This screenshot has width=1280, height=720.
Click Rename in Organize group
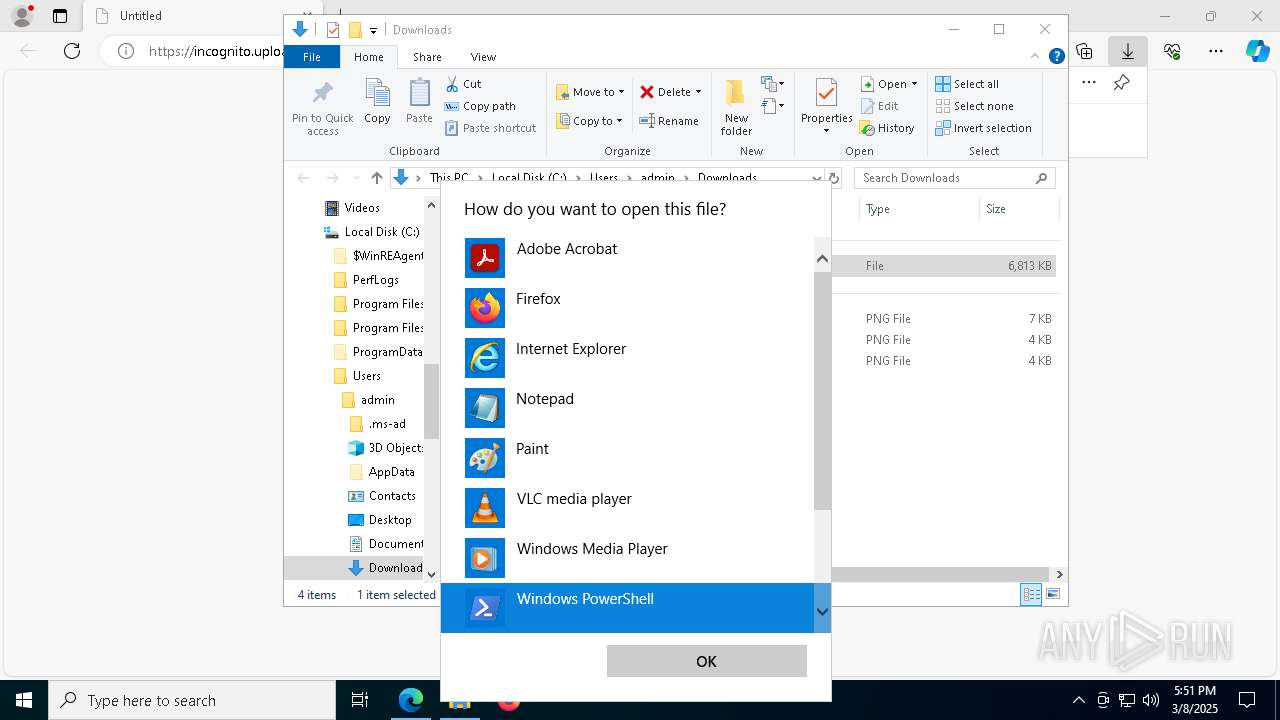click(669, 121)
